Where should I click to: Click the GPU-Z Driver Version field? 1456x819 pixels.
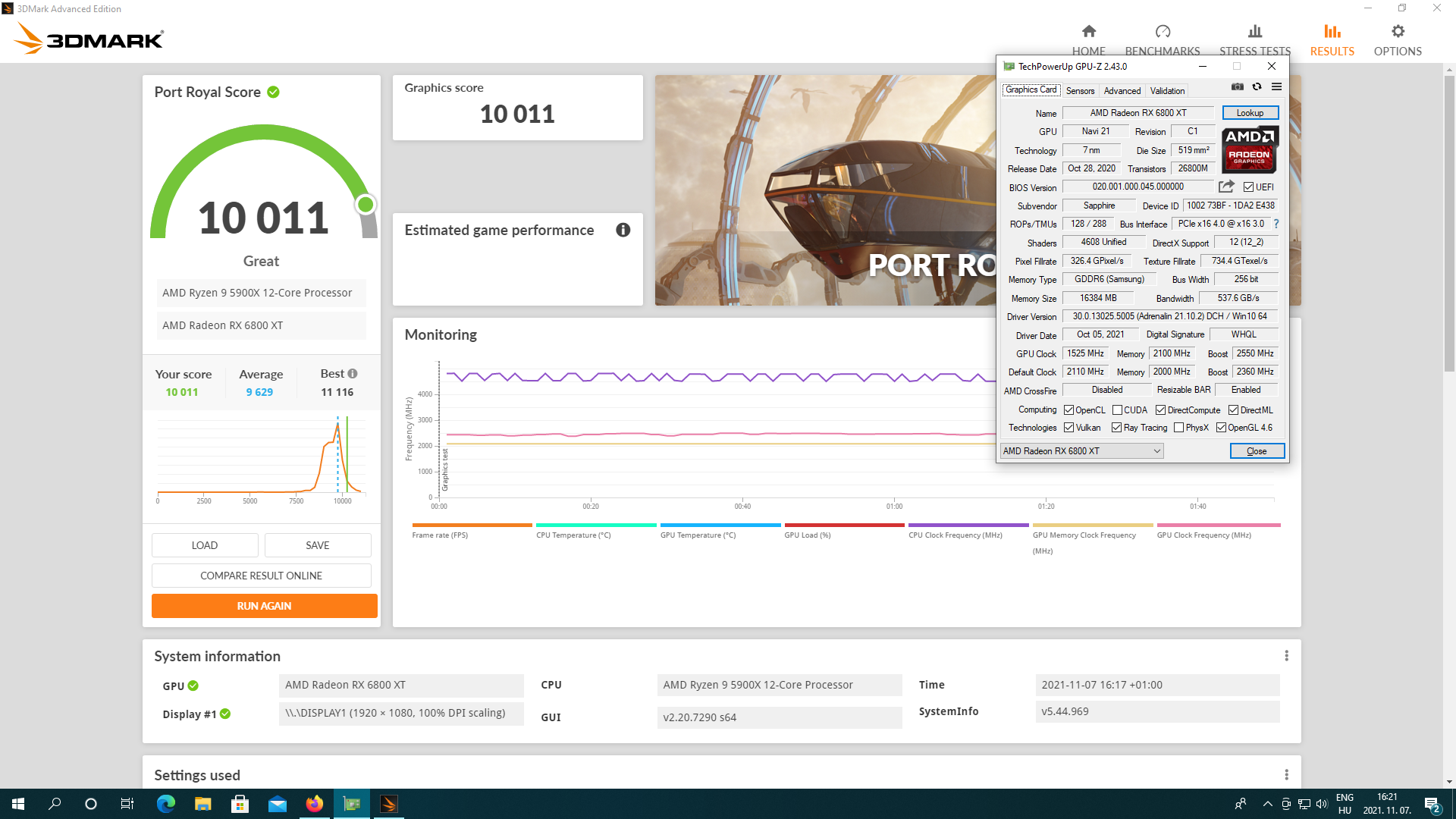click(1169, 316)
